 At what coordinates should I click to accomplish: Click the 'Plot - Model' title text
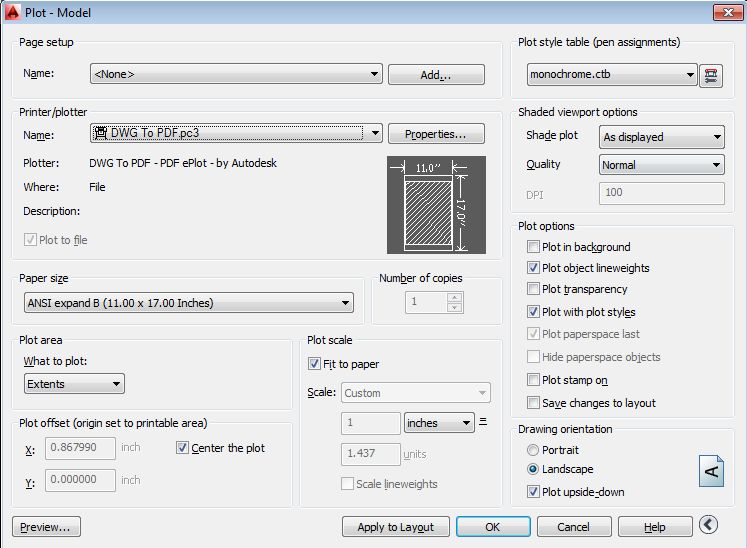[x=58, y=12]
